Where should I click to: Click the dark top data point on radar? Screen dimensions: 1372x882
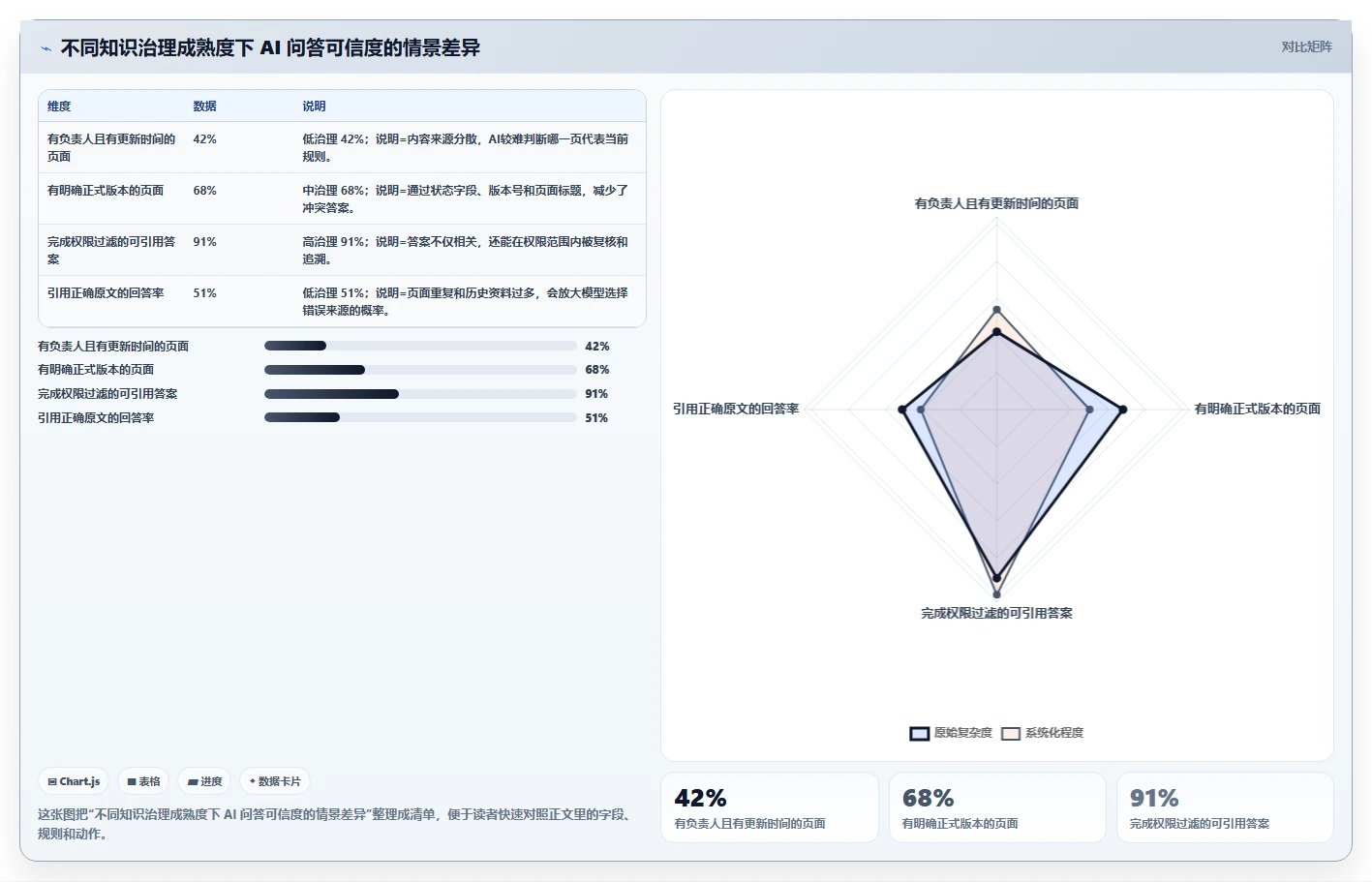coord(996,332)
